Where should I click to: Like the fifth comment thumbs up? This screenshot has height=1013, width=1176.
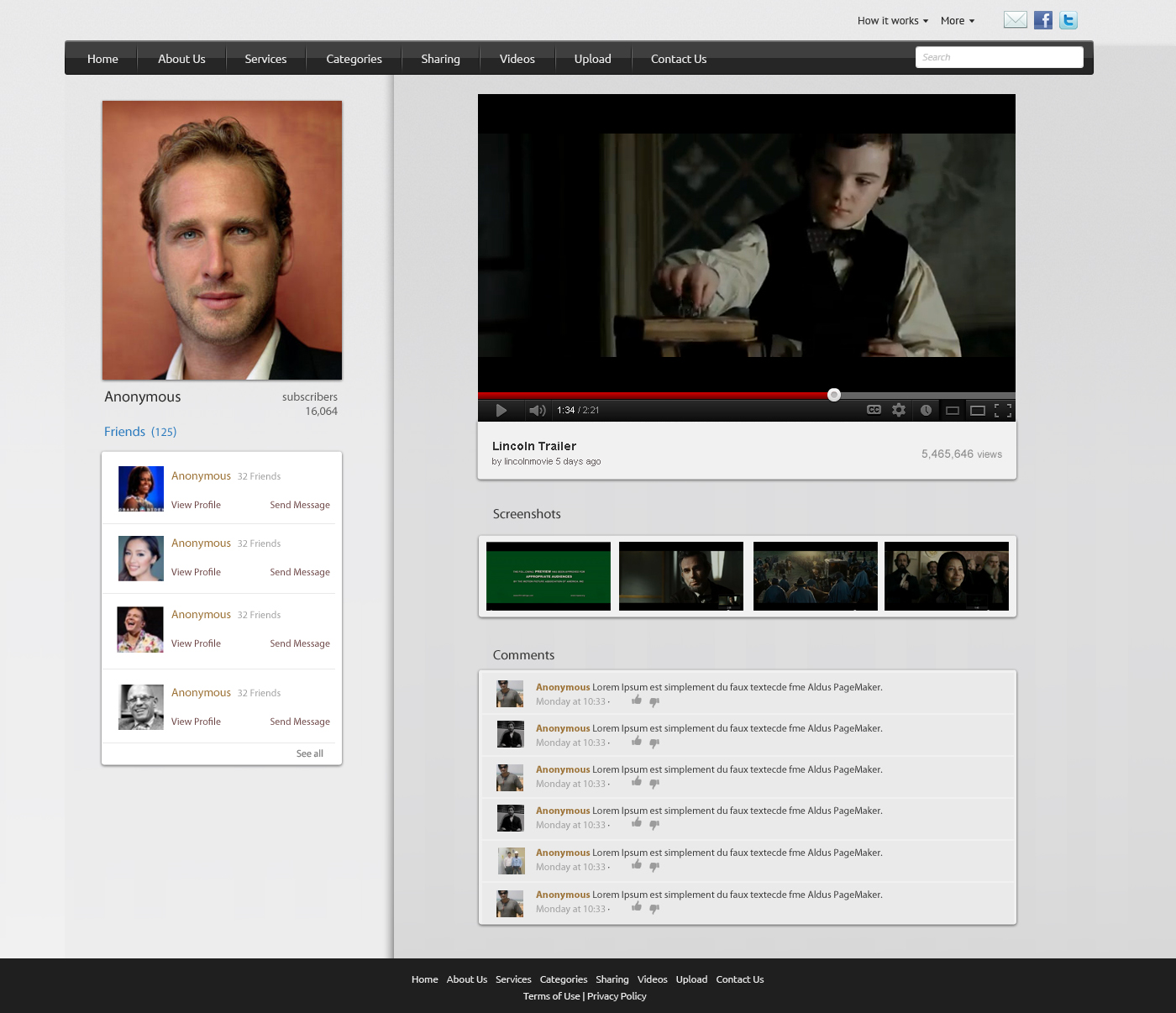(637, 865)
